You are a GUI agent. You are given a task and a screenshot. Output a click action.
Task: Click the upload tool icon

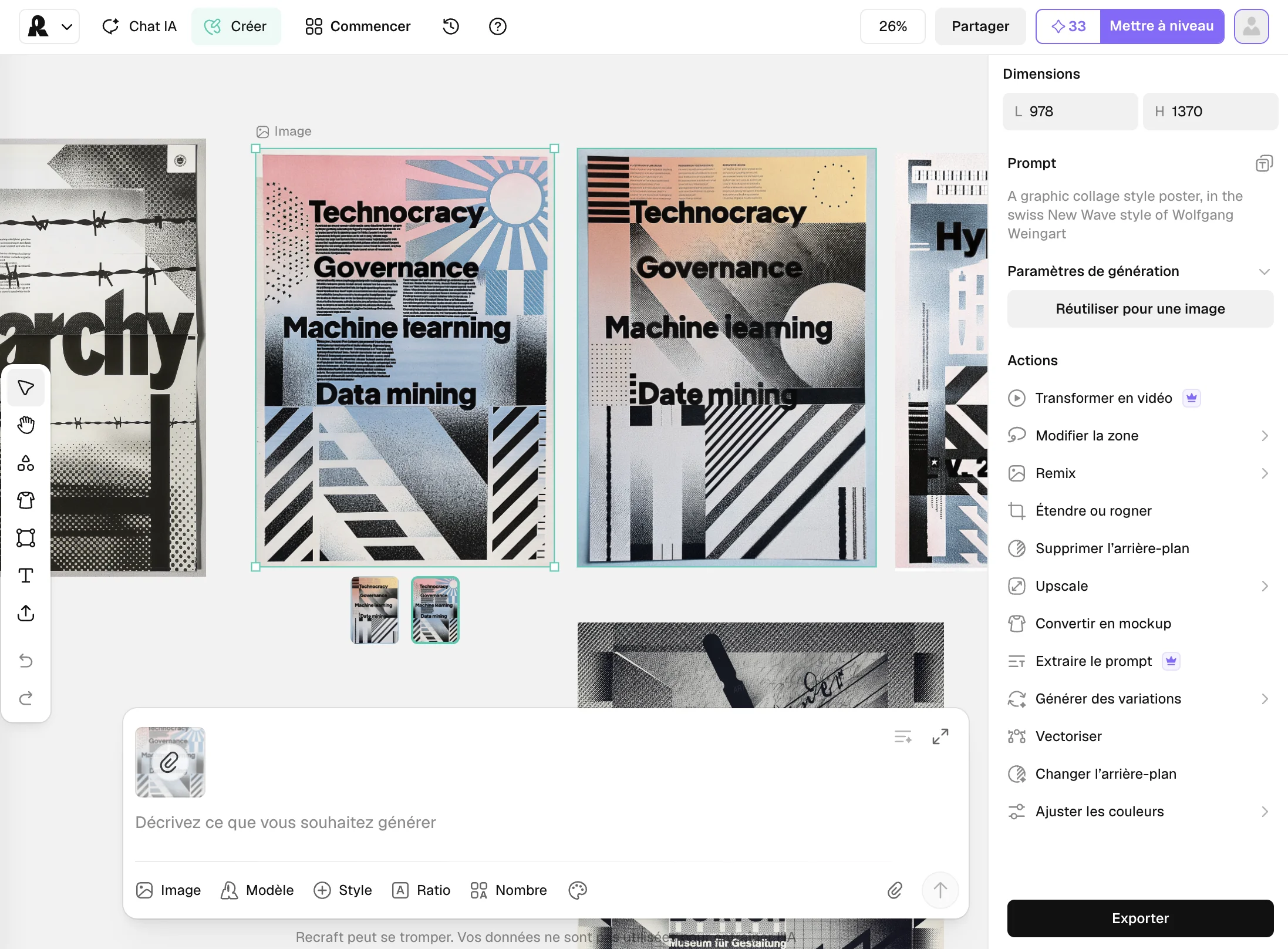[26, 613]
